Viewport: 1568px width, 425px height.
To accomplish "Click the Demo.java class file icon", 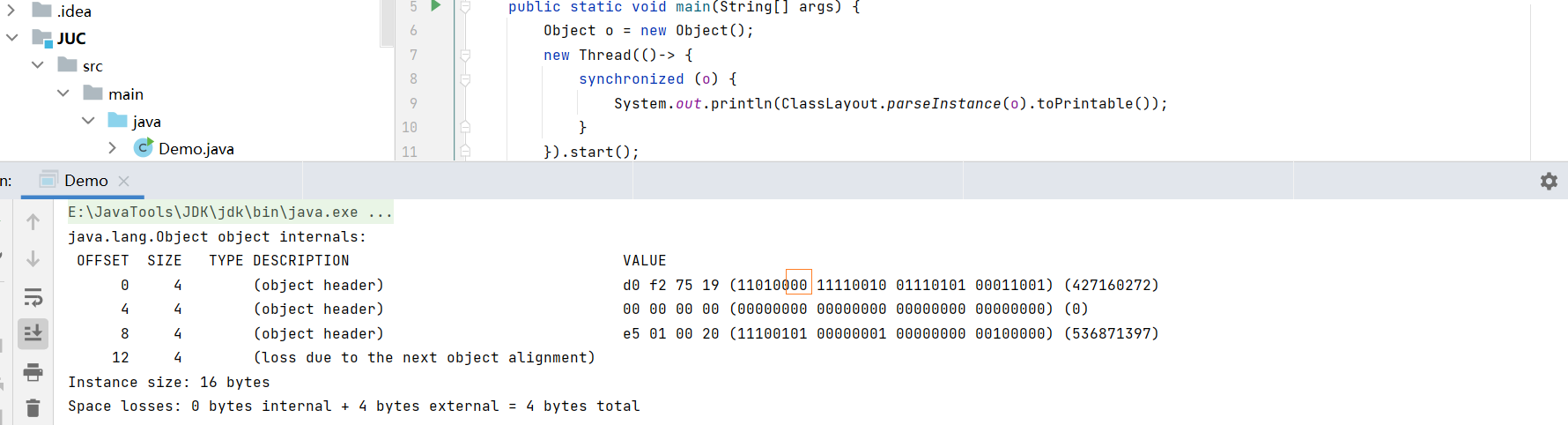I will (144, 147).
